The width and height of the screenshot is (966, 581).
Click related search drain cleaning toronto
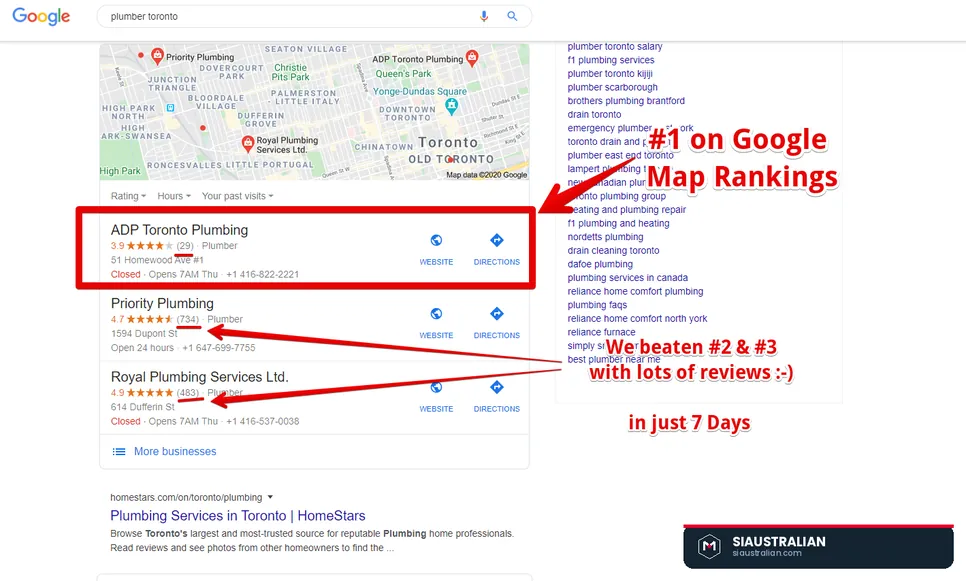613,250
